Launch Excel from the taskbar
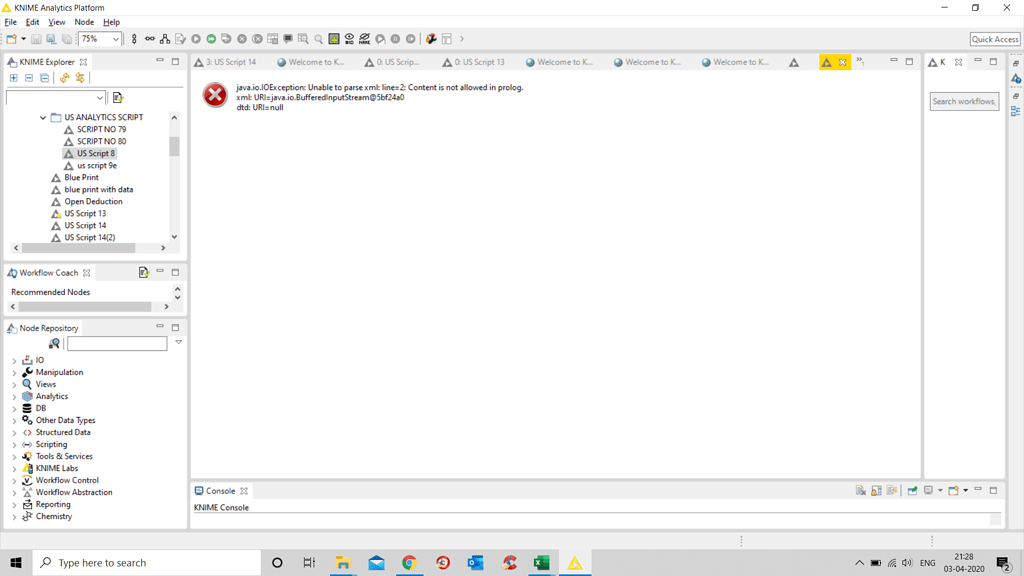The image size is (1024, 576). click(541, 562)
